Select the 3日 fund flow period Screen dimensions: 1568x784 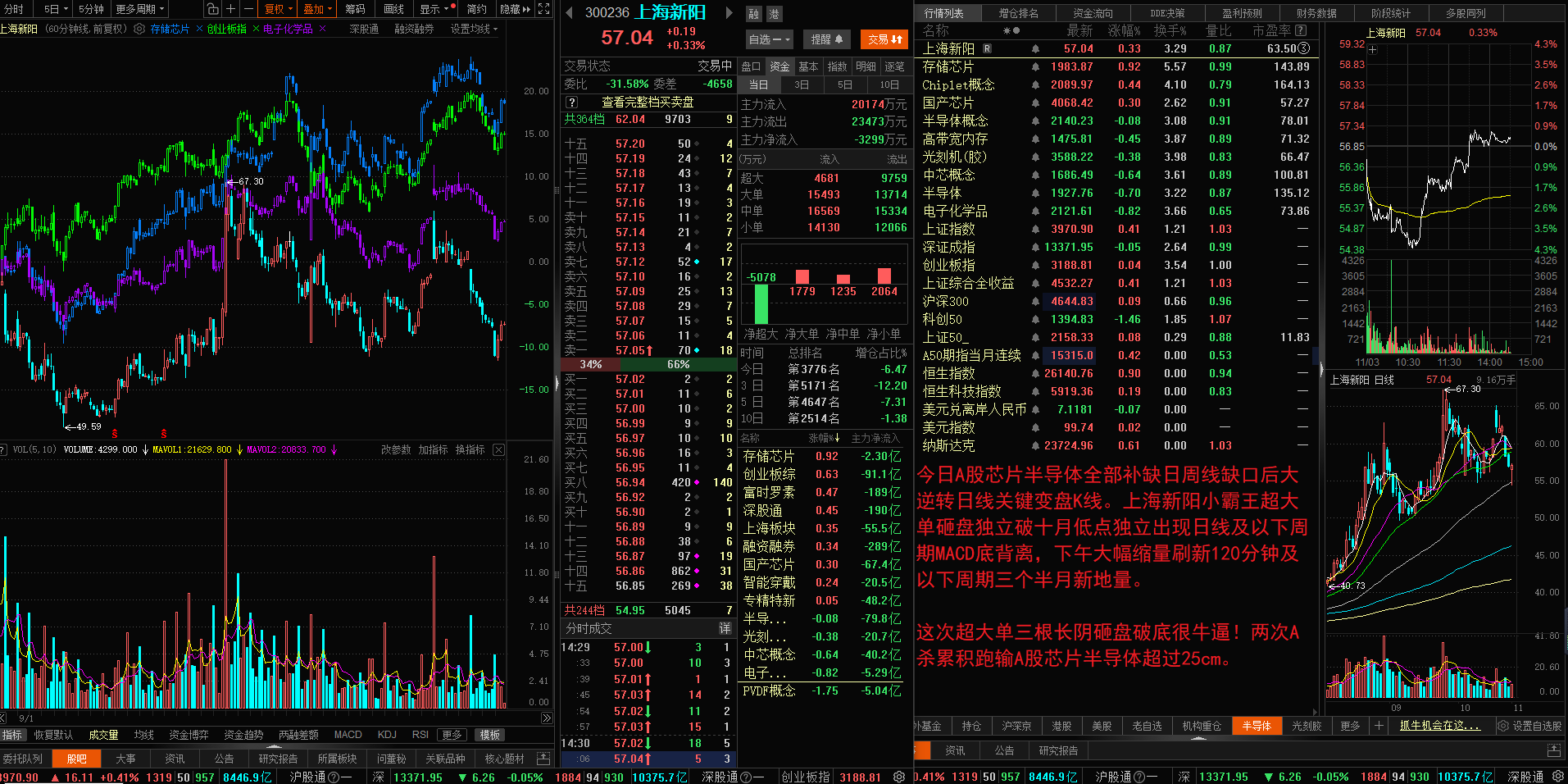802,84
